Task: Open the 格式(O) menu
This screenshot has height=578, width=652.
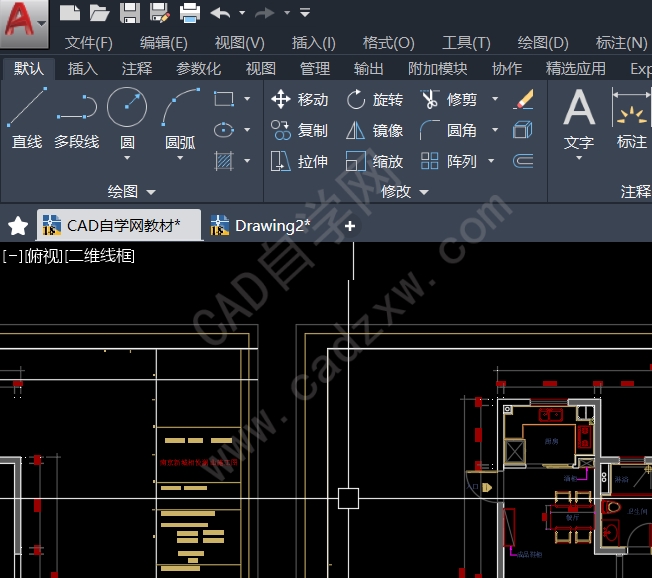Action: point(388,43)
